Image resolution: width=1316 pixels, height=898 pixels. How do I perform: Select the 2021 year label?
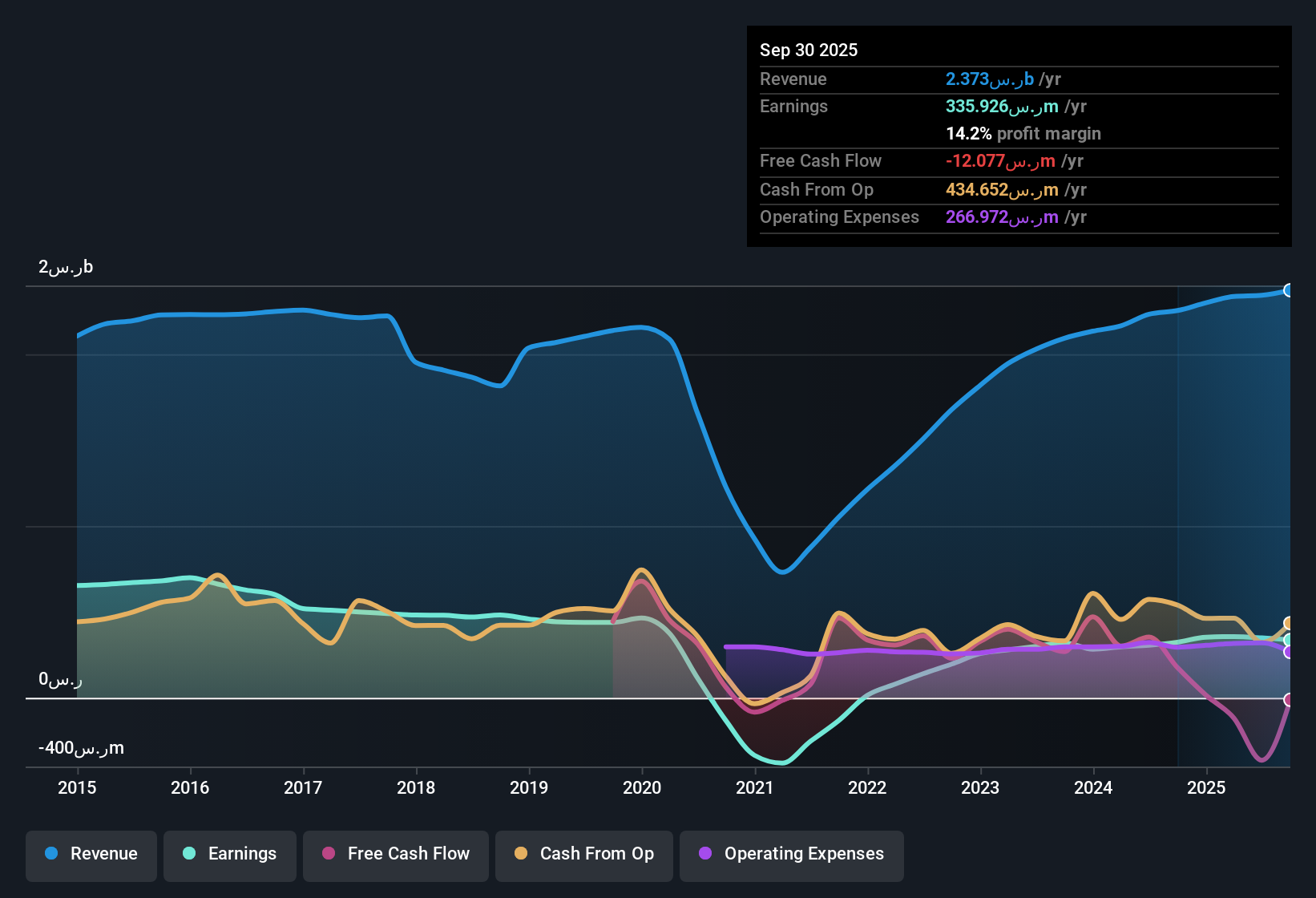pos(753,788)
